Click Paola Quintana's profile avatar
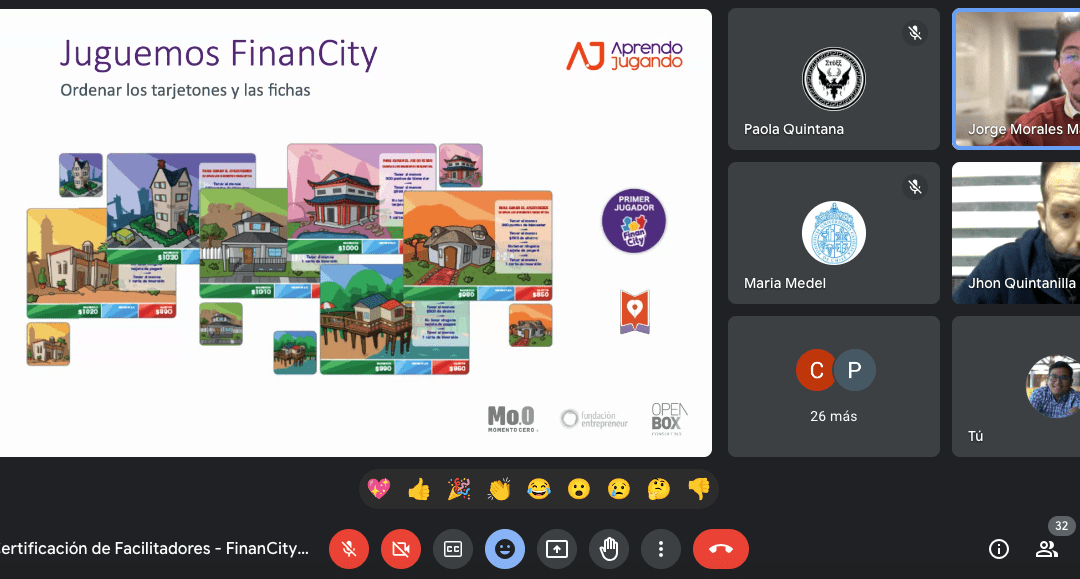Screen dimensions: 1080x579 833,79
